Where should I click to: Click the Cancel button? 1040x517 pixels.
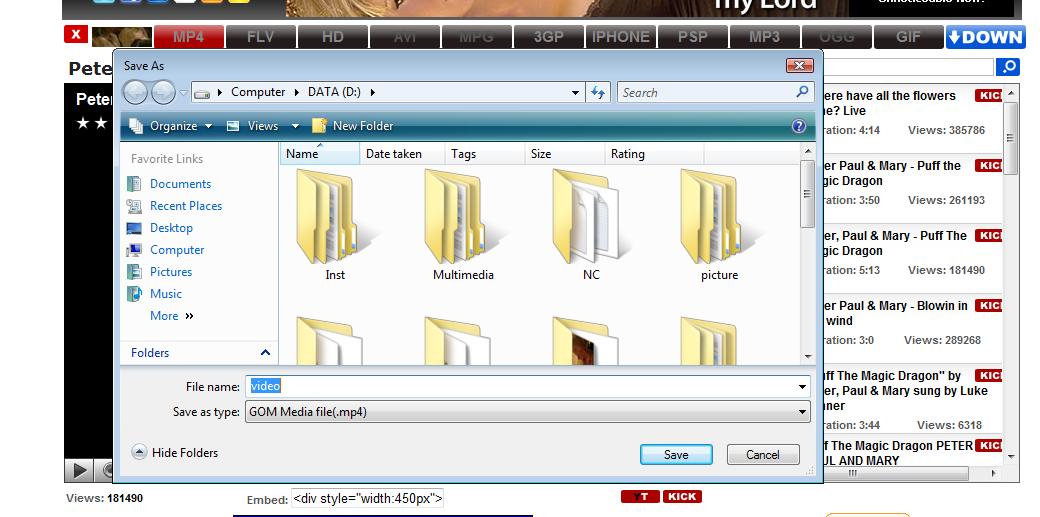pos(763,455)
